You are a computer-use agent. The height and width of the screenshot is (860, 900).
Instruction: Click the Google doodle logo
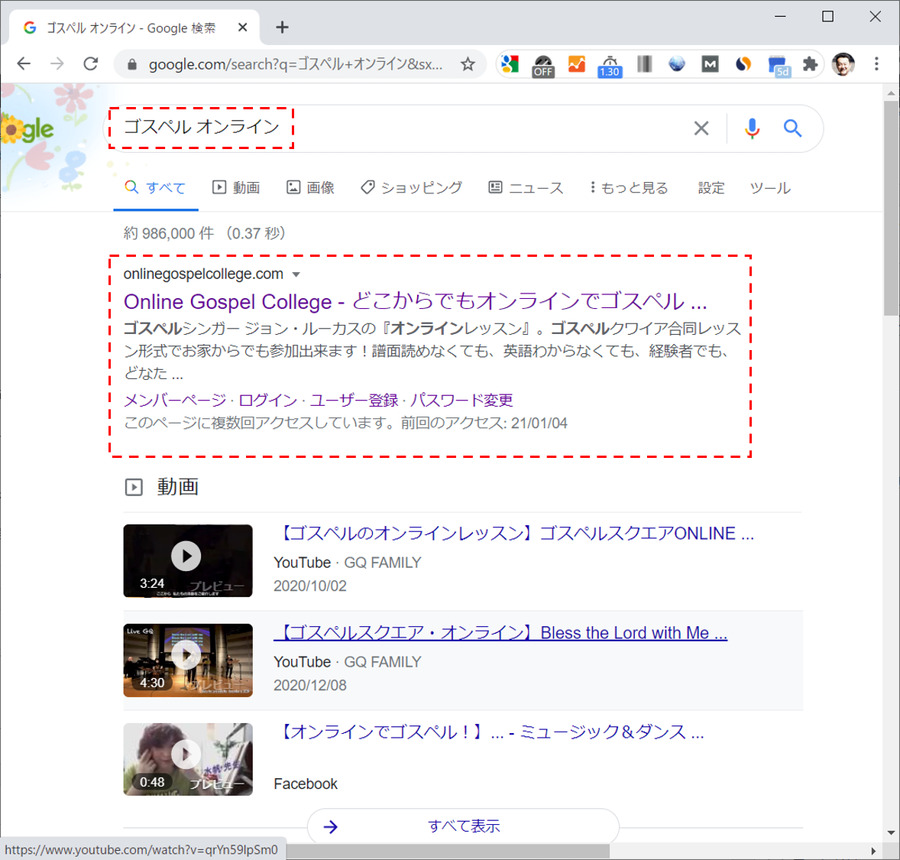coord(28,129)
